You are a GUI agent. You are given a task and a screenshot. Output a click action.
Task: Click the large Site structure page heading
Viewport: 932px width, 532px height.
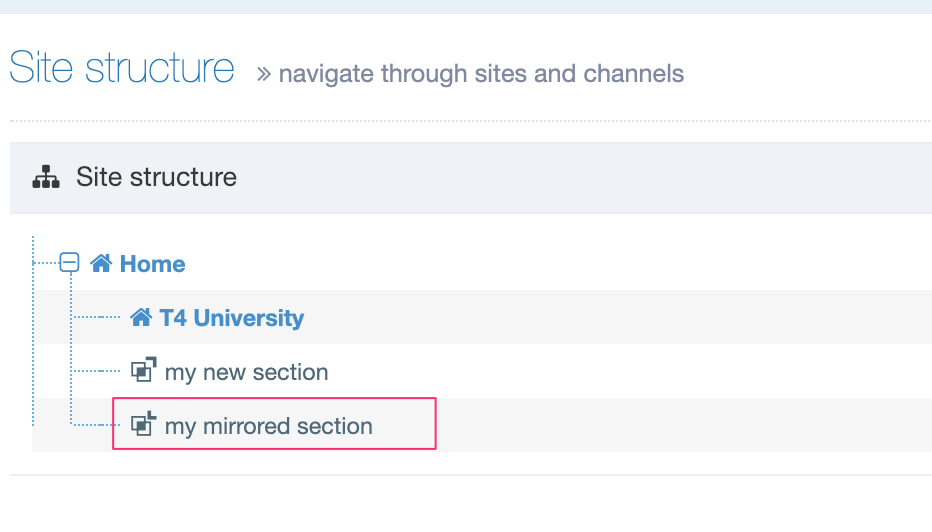point(122,69)
